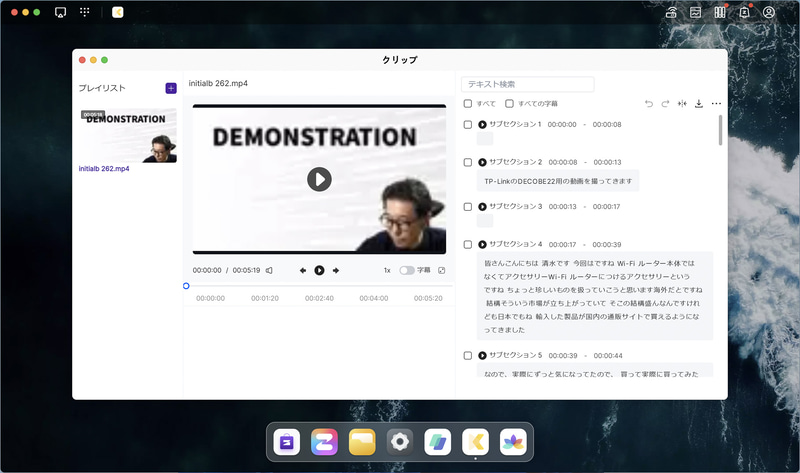This screenshot has height=473, width=800.
Task: Click the download export icon
Action: pos(699,104)
